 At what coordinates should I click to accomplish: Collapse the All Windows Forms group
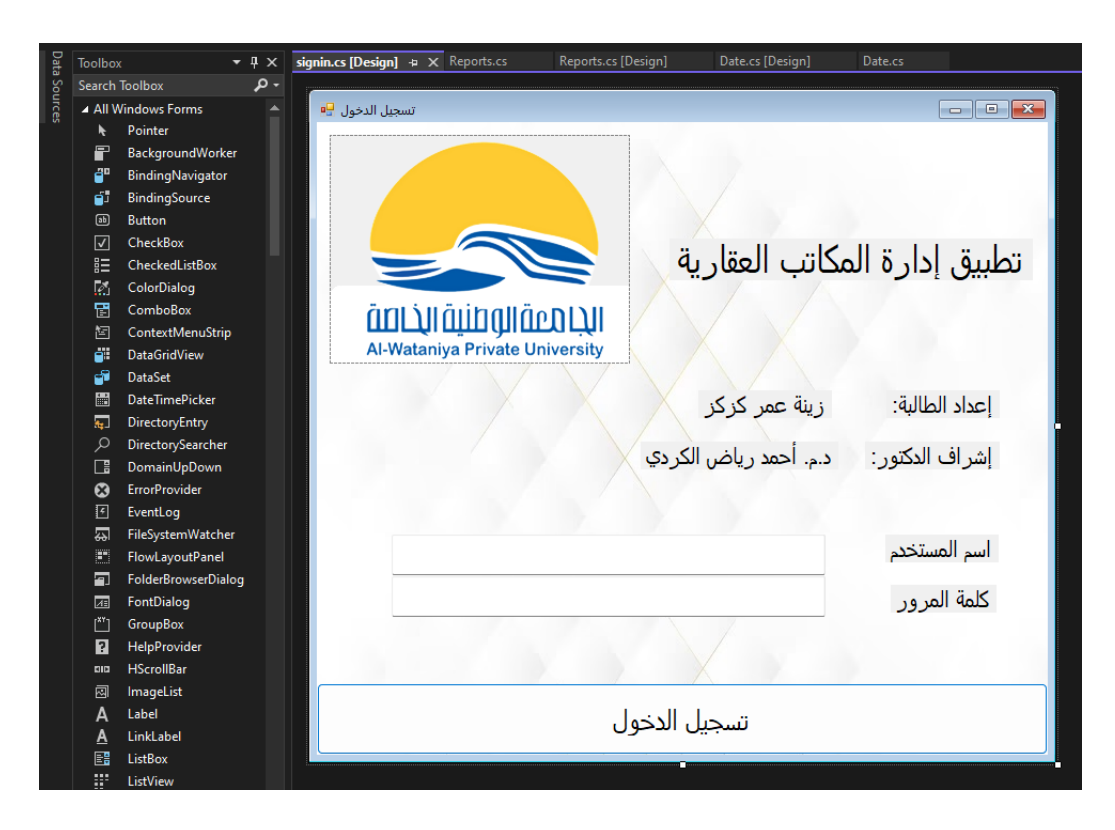click(85, 109)
